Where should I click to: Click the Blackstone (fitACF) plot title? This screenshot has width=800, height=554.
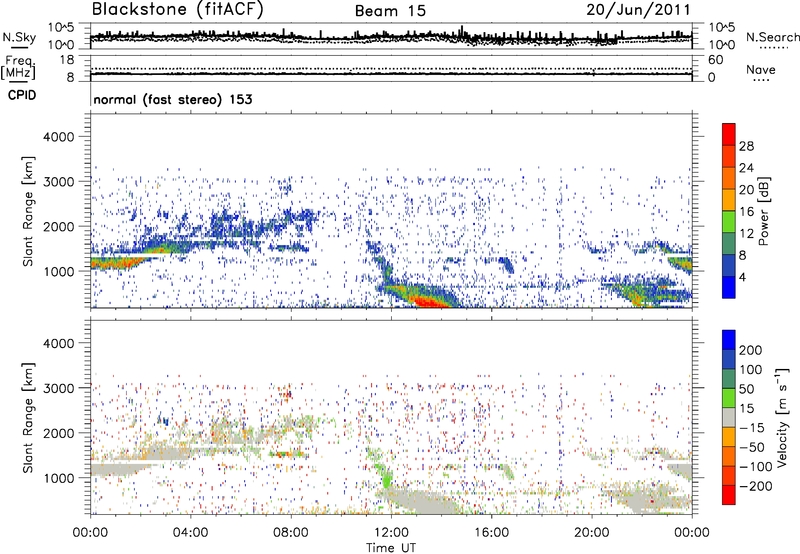[x=177, y=9]
